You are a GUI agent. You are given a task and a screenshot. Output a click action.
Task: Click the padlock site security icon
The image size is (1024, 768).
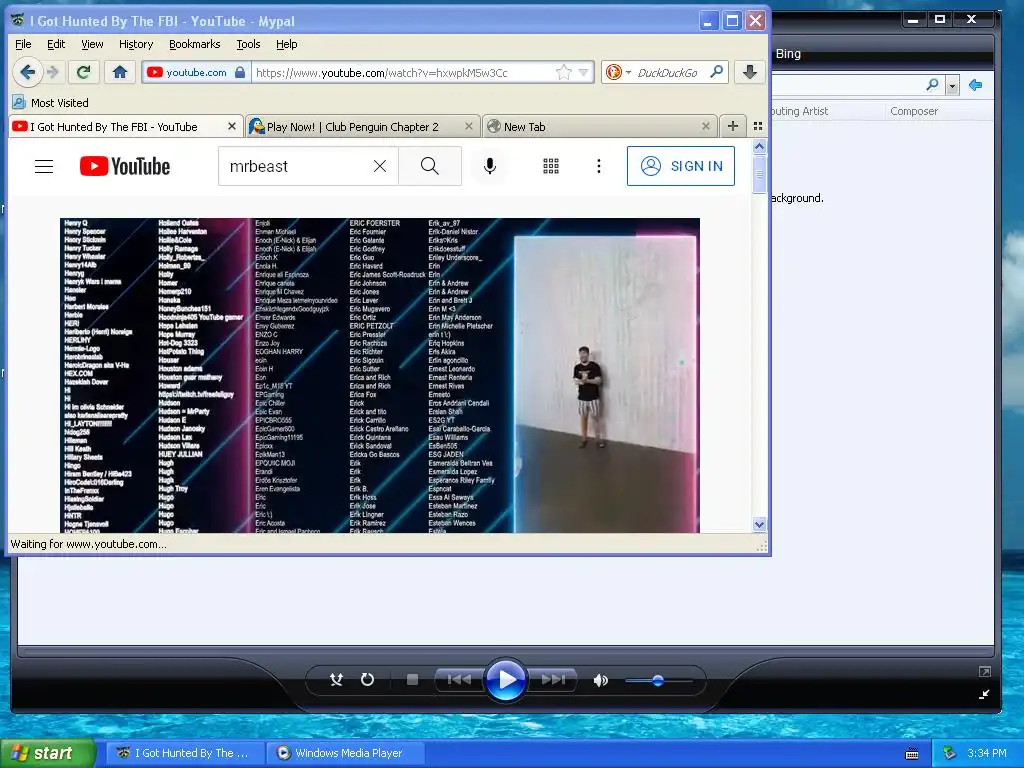coord(240,72)
